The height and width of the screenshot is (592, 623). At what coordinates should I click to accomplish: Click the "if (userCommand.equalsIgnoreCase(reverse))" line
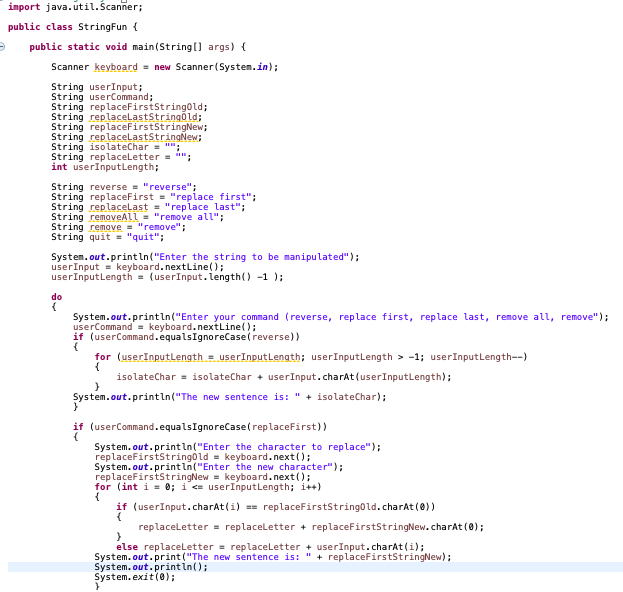click(x=186, y=337)
